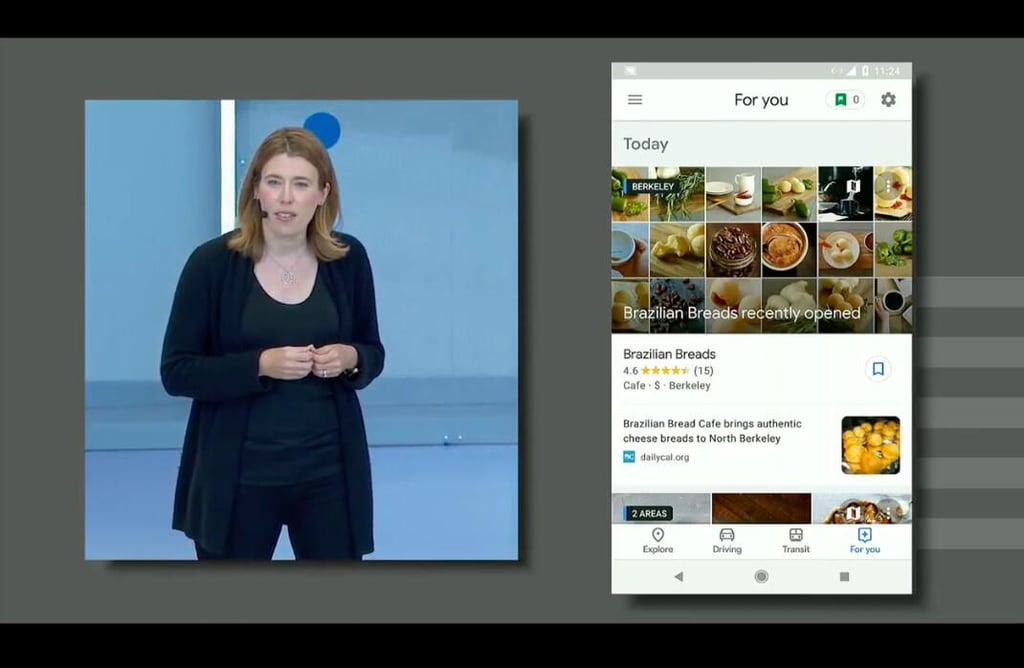Tap the 2 AREAS label
Screen dimensions: 1024x668
(x=648, y=513)
